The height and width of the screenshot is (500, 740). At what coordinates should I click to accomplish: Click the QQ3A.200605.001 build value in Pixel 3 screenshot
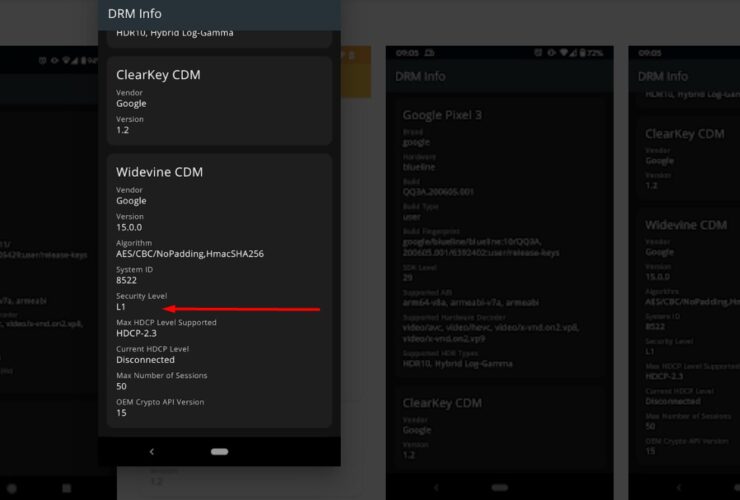(x=438, y=192)
